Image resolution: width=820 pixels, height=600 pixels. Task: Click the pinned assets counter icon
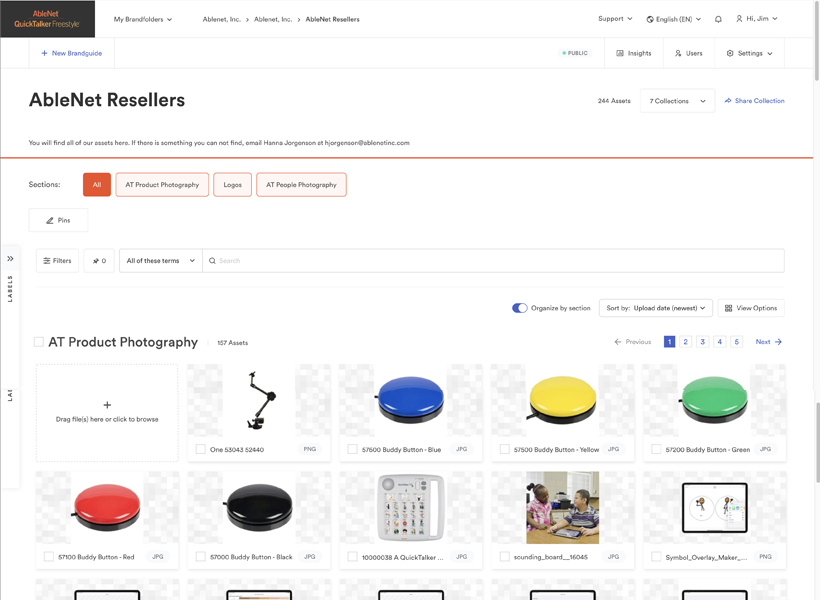(x=96, y=261)
